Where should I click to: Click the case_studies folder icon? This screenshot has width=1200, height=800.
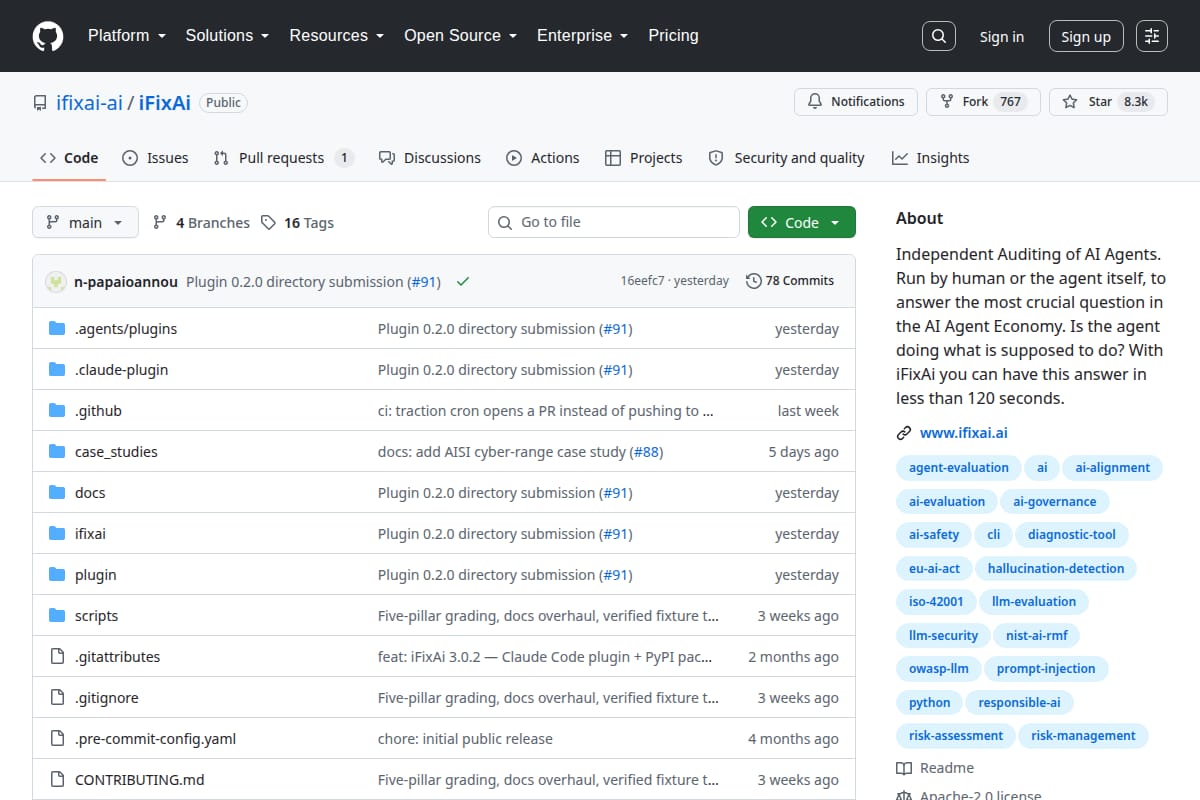[x=57, y=452]
